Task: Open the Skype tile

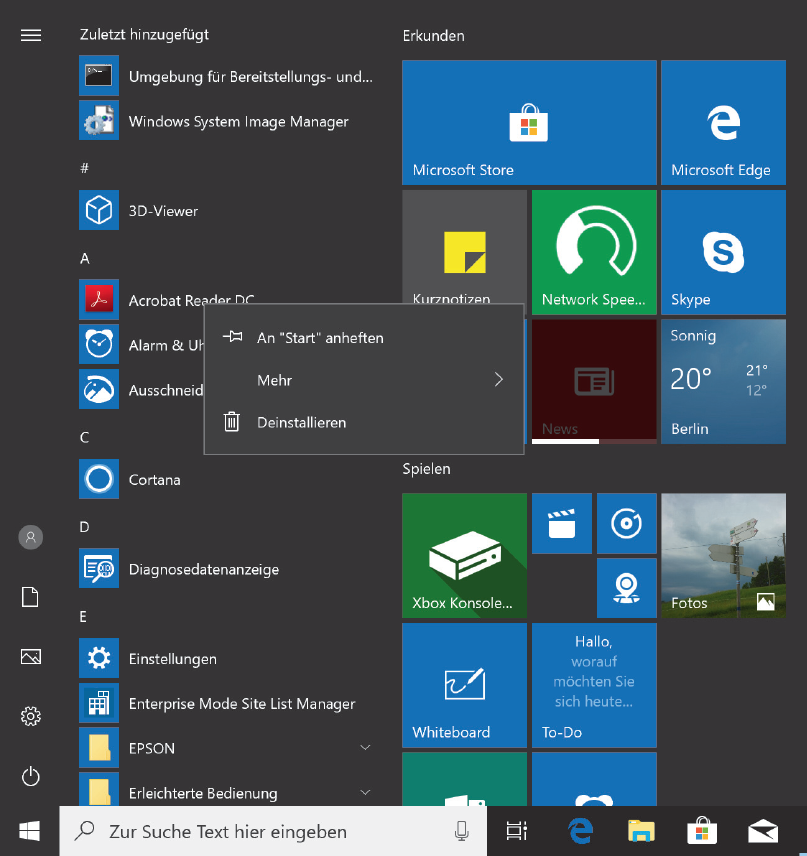Action: [x=723, y=252]
